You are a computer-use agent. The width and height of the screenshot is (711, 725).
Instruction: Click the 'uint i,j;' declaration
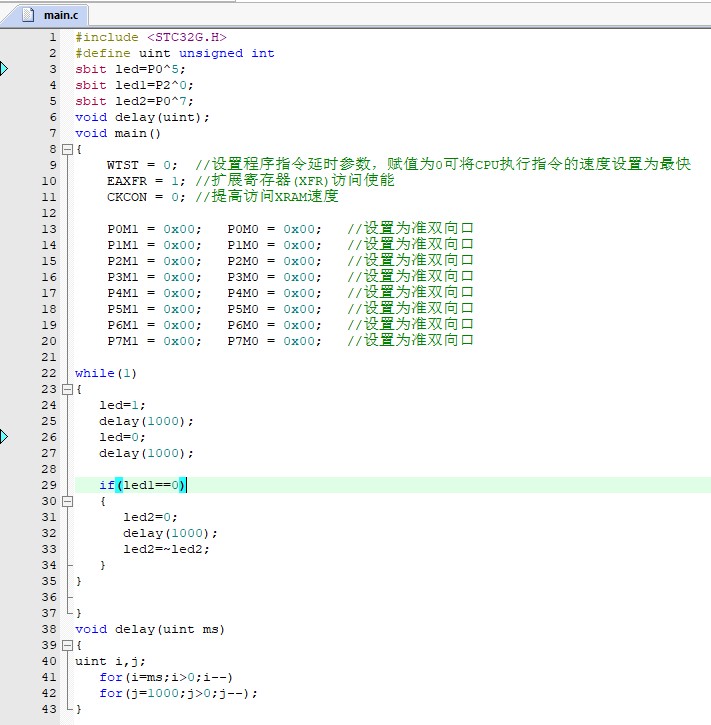[x=110, y=661]
